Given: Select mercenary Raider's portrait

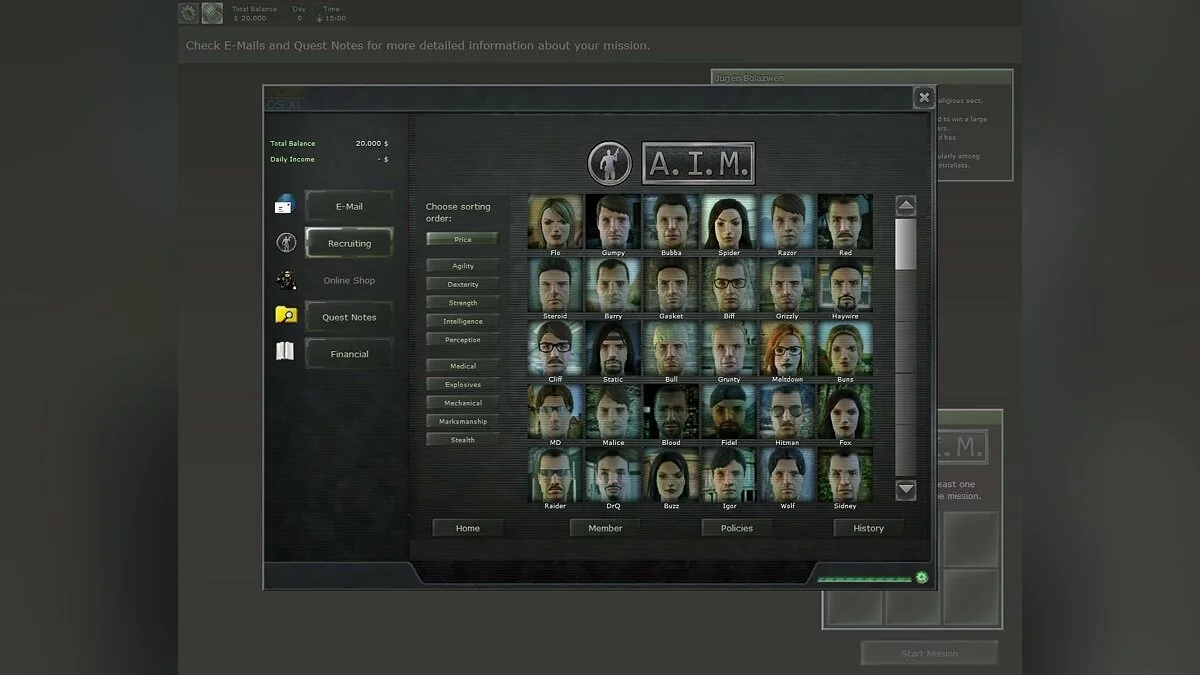Looking at the screenshot, I should click(555, 474).
